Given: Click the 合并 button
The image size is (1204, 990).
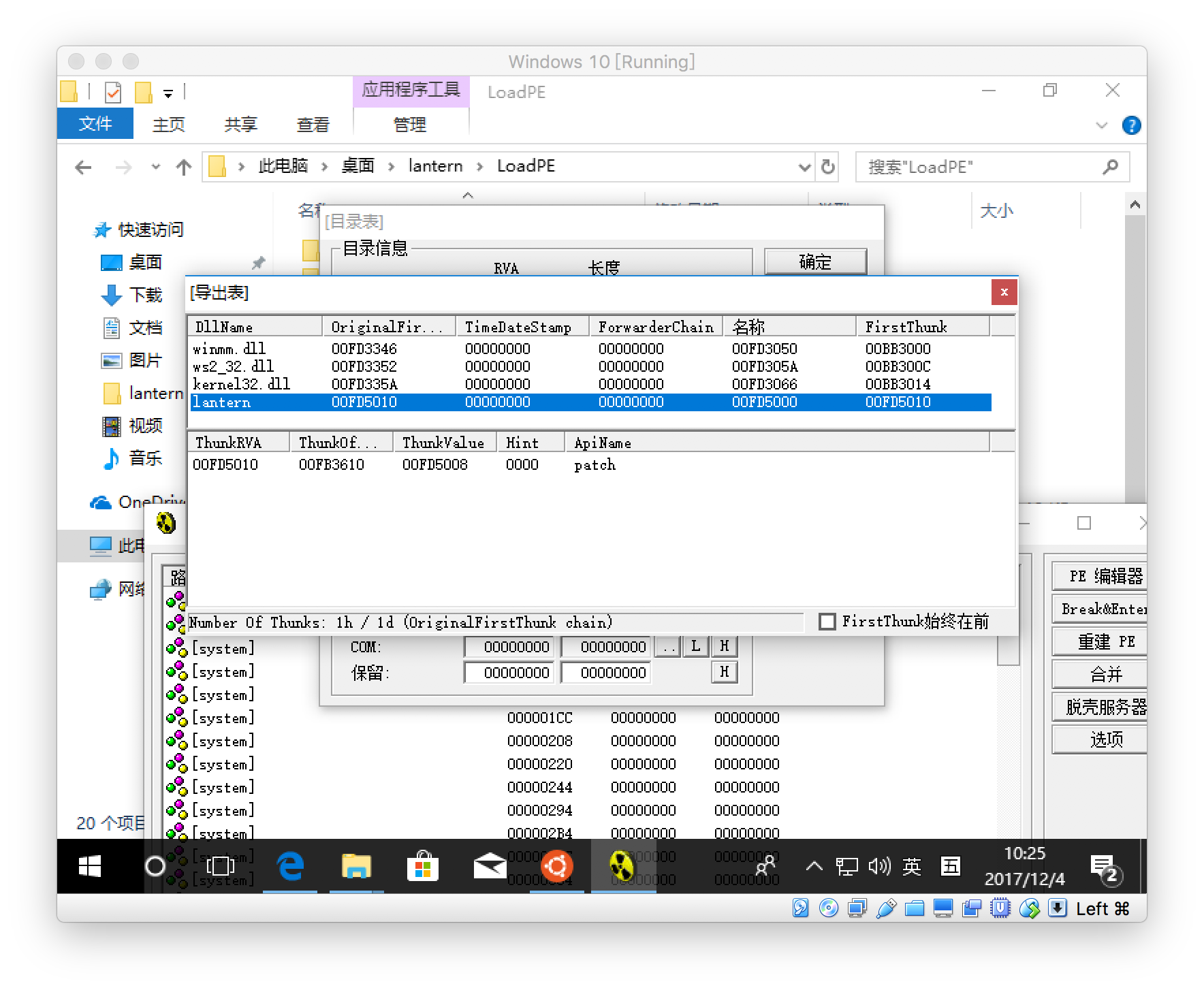Looking at the screenshot, I should [1100, 674].
